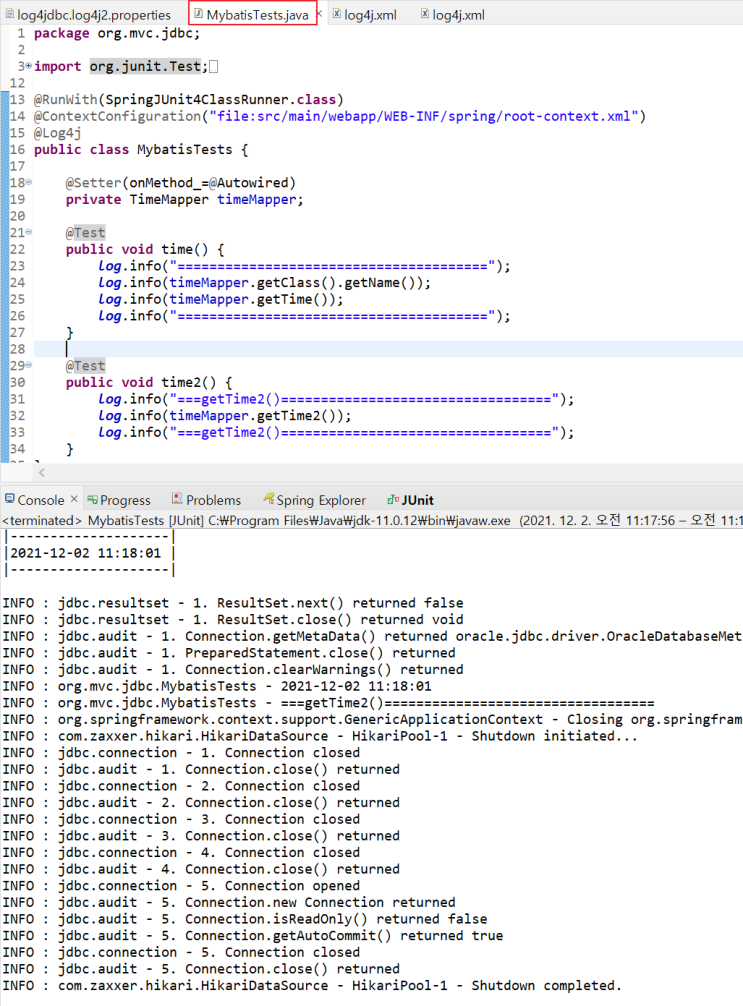Click the 'public void time2()' method signature
The height and width of the screenshot is (1006, 743).
pos(149,382)
